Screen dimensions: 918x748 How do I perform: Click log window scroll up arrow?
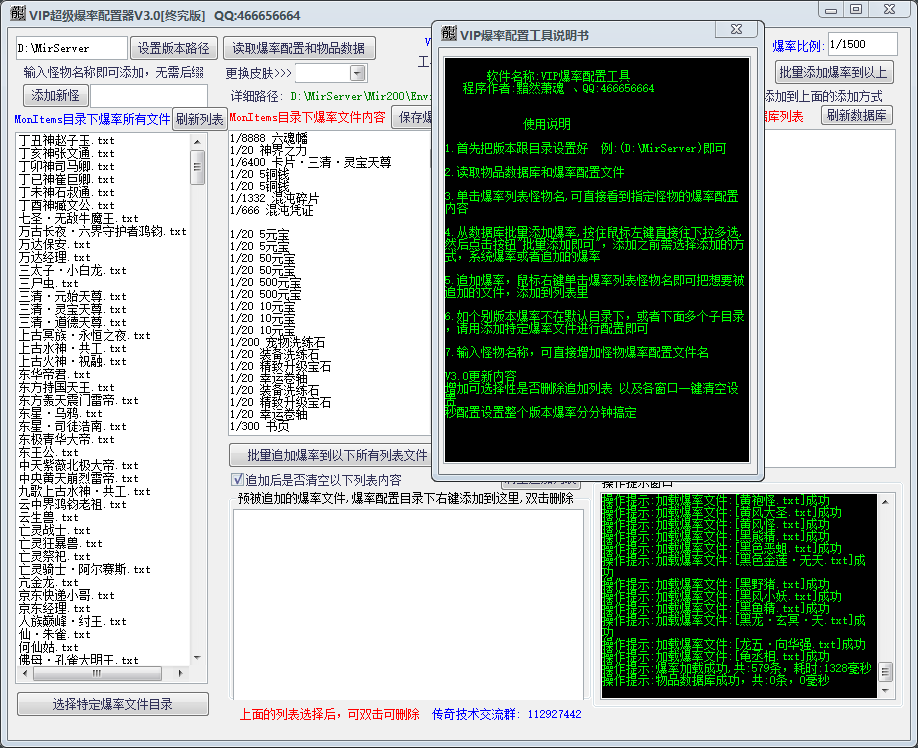tap(885, 502)
